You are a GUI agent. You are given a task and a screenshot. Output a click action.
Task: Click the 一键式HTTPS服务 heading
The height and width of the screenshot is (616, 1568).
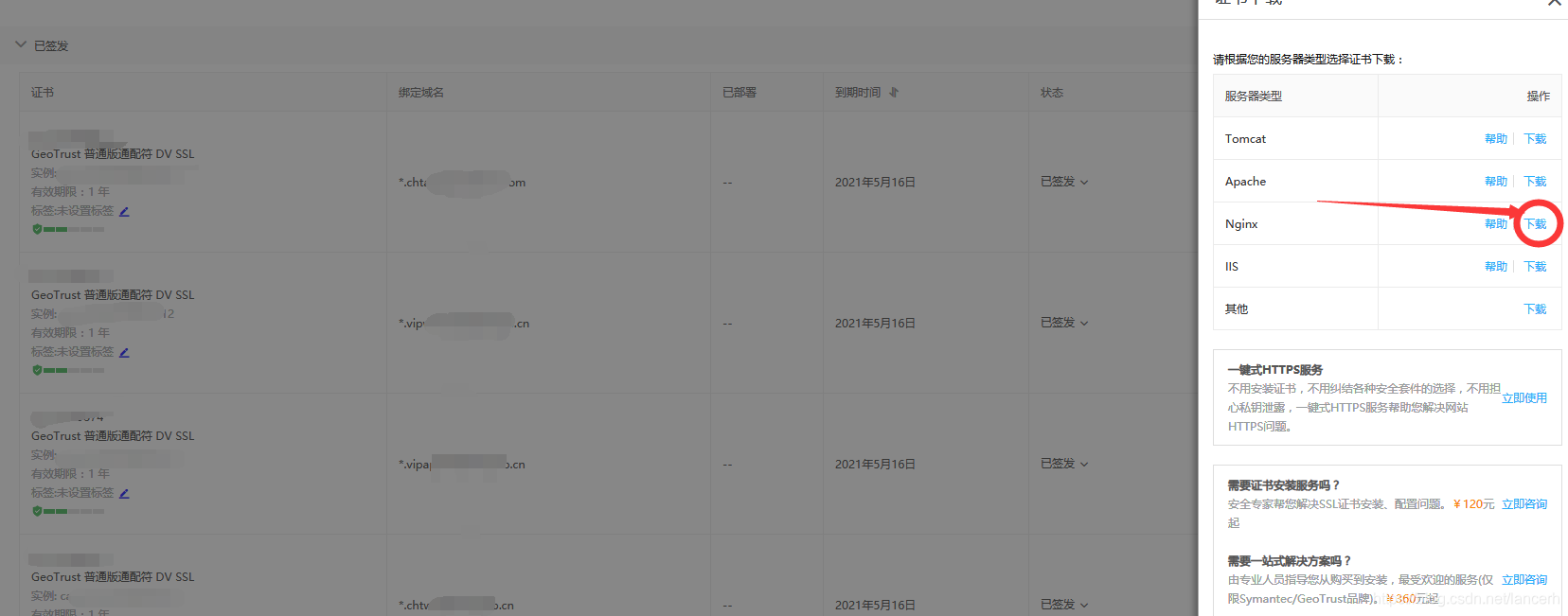1275,370
